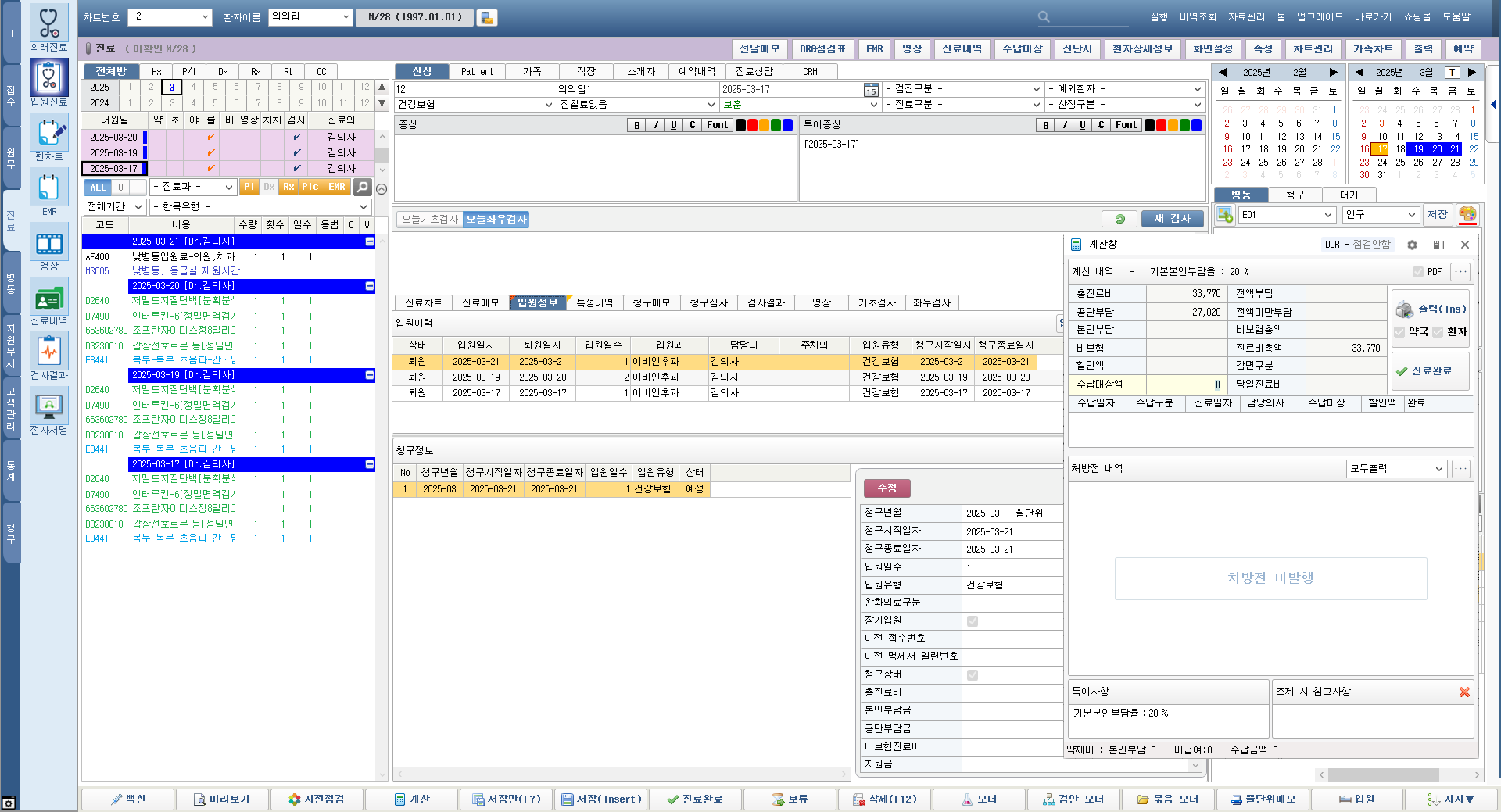The image size is (1501, 812).
Task: Toggle the 약국 checkbox under 출력
Action: (x=1399, y=332)
